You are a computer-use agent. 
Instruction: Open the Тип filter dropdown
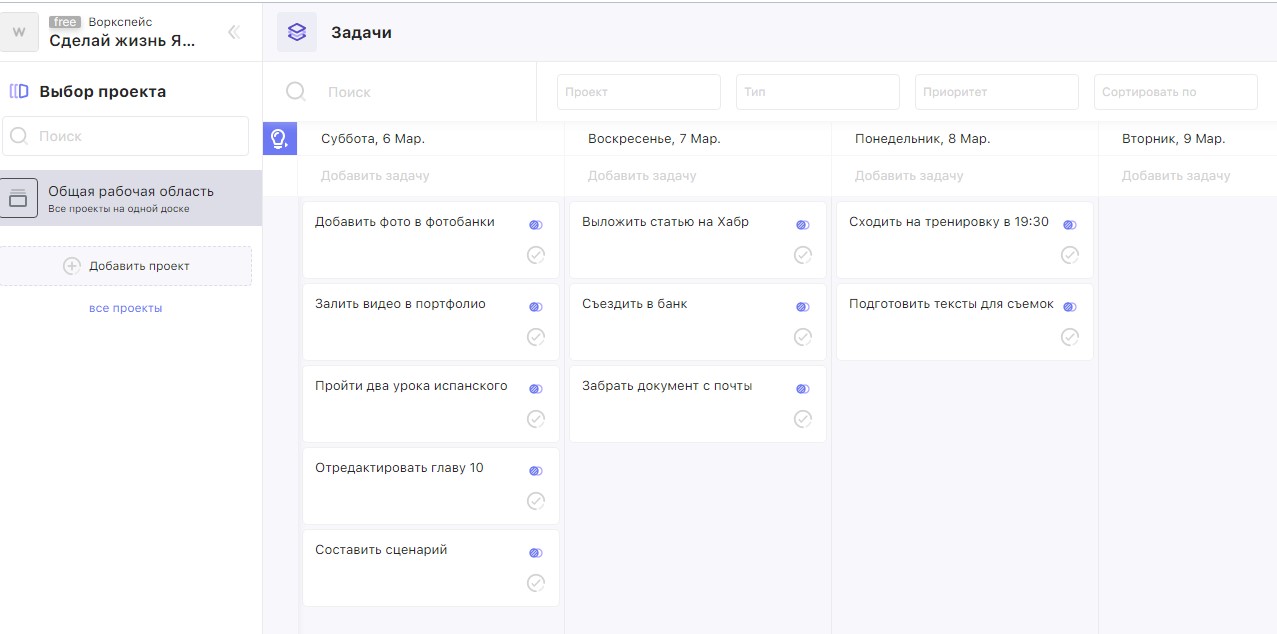pyautogui.click(x=817, y=92)
